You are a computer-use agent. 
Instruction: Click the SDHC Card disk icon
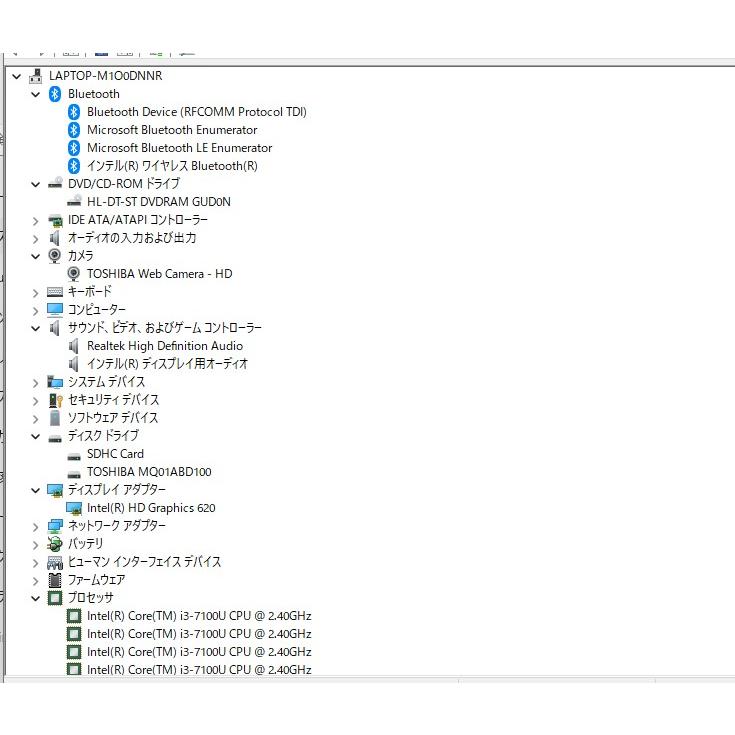click(74, 456)
